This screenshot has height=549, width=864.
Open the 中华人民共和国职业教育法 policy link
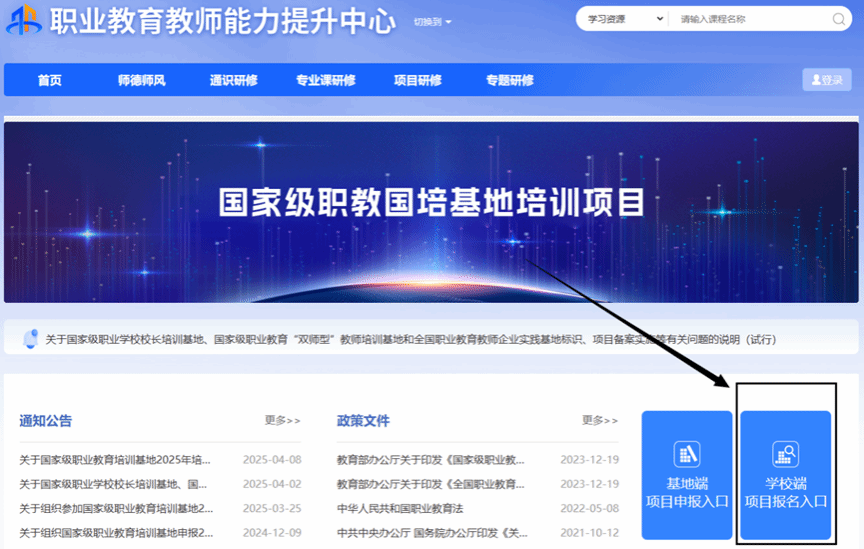pyautogui.click(x=407, y=508)
